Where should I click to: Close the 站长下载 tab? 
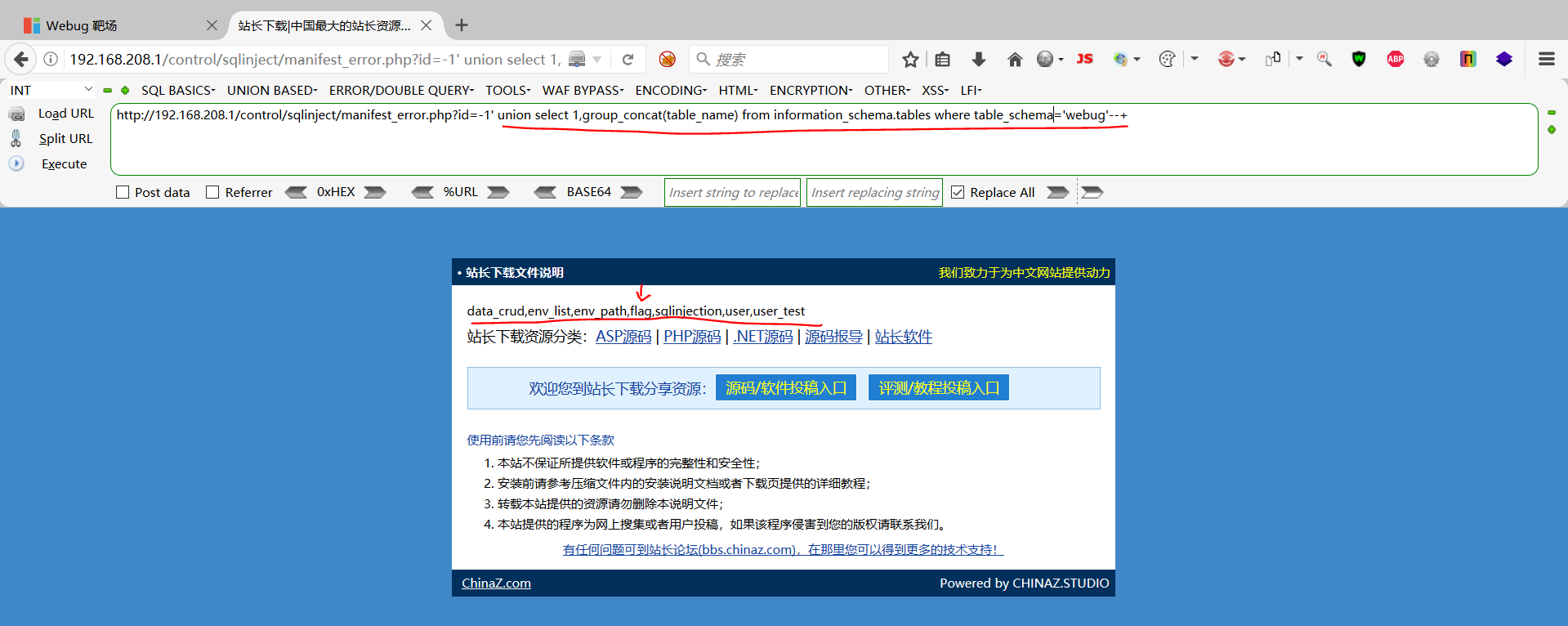(x=427, y=25)
